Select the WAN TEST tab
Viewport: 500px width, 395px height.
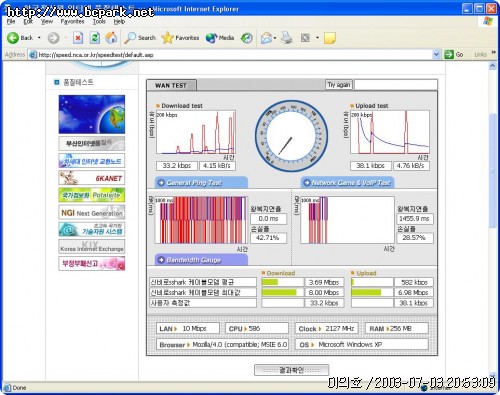click(x=171, y=85)
